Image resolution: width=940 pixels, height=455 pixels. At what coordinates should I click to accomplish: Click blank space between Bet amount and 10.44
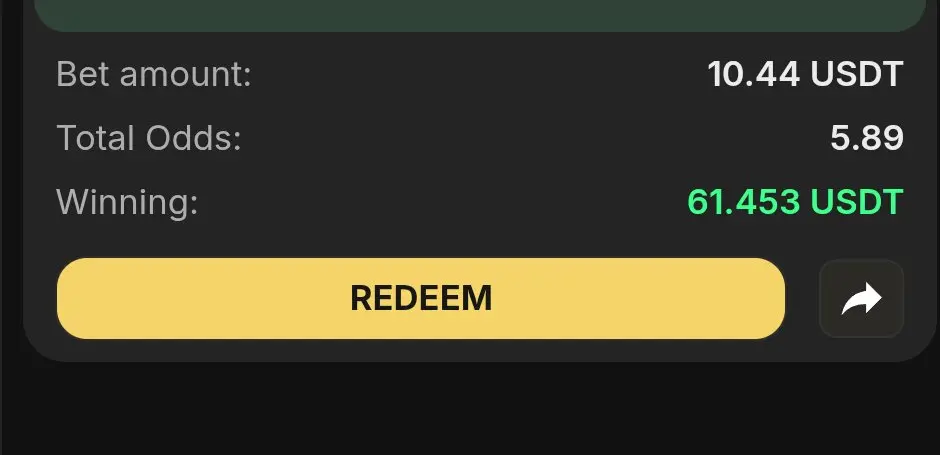[x=480, y=75]
